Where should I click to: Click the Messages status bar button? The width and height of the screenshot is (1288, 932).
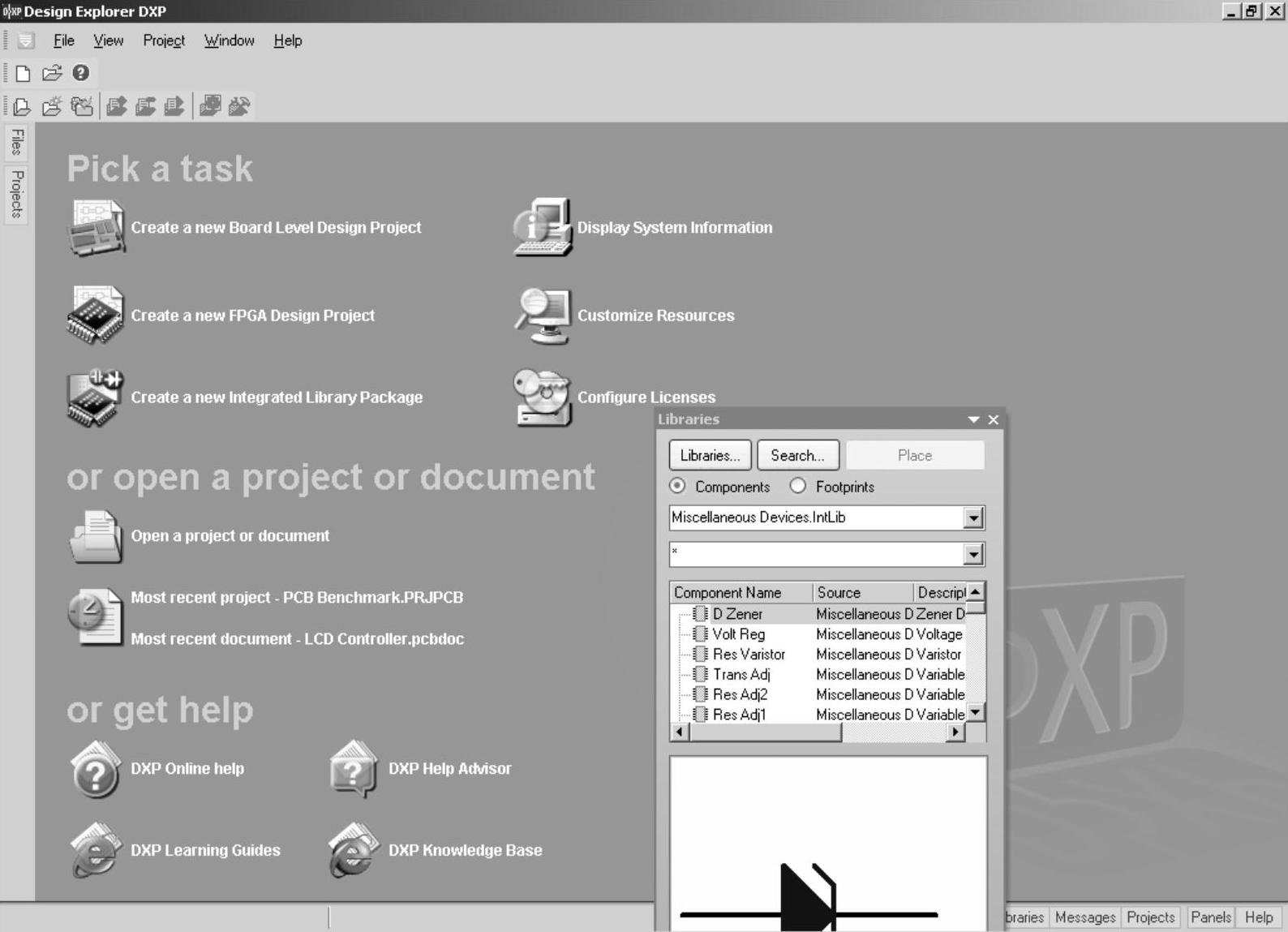click(x=1084, y=917)
